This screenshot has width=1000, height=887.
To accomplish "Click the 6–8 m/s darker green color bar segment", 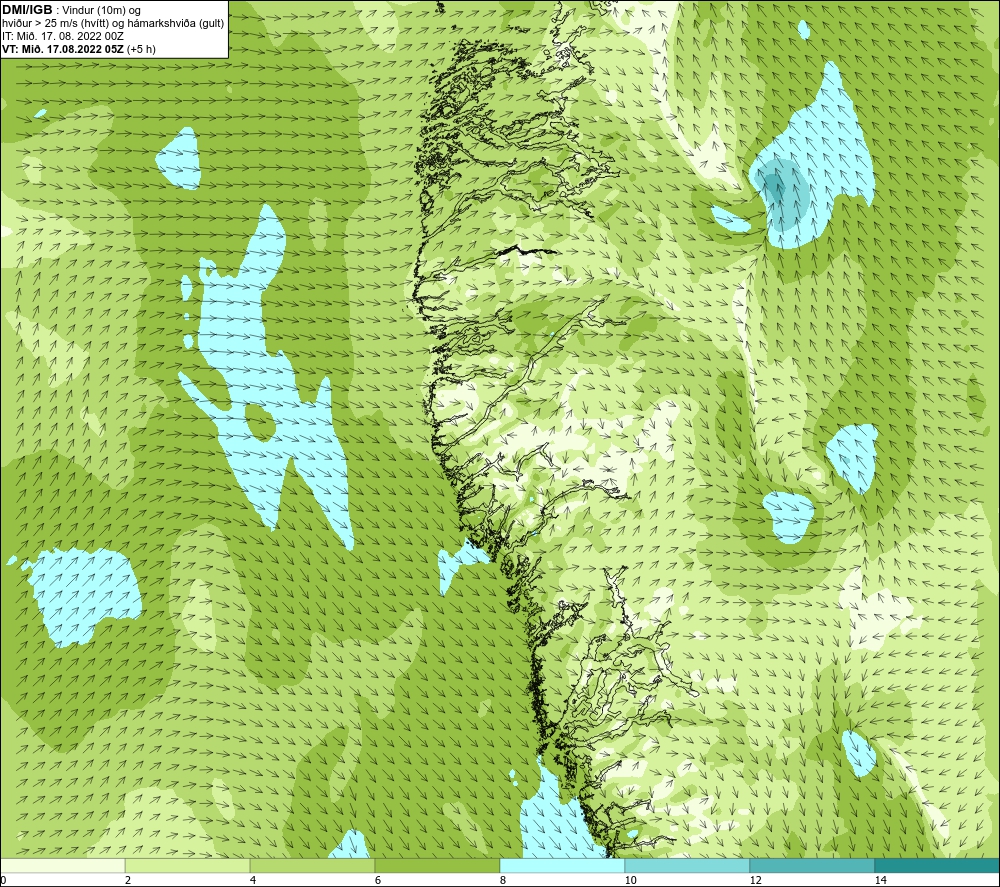I will coord(438,865).
